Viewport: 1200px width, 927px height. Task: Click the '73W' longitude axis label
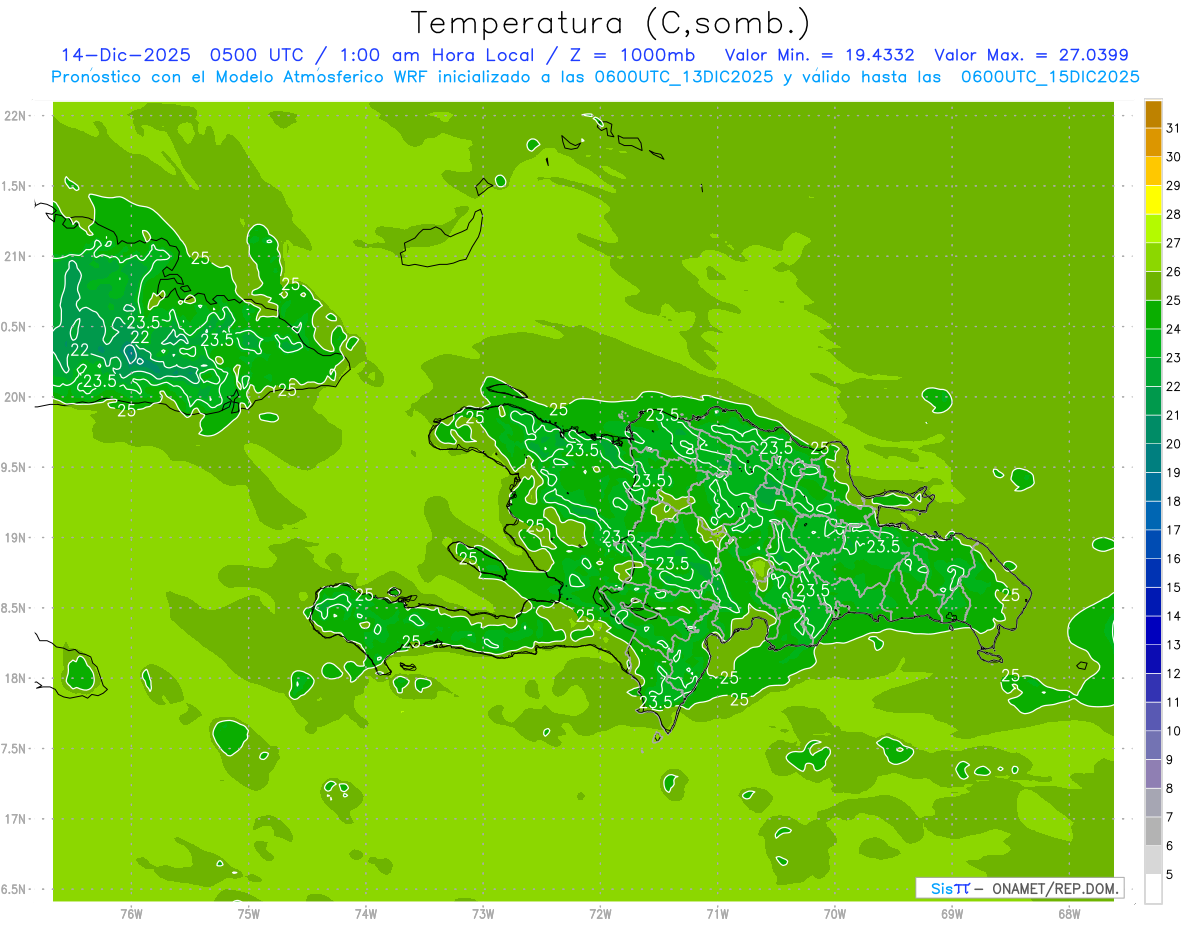[x=483, y=913]
